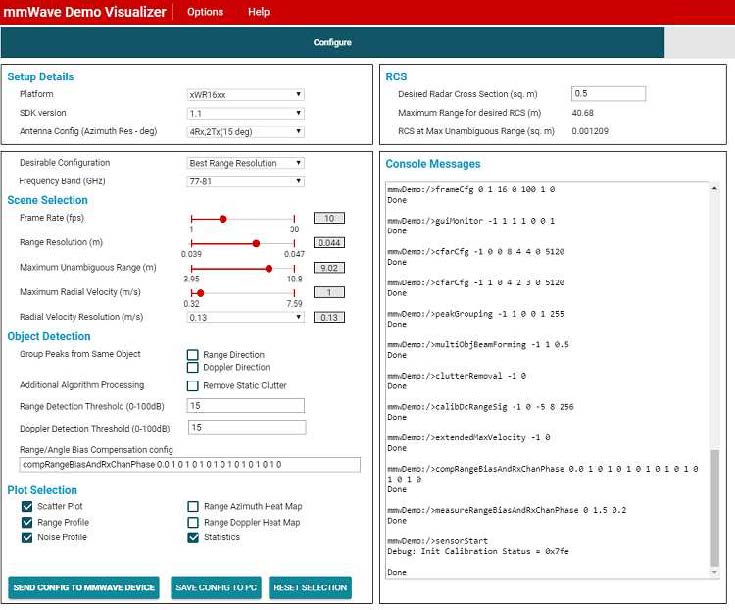
Task: Uncheck the Noise Profile plot
Action: (27, 537)
